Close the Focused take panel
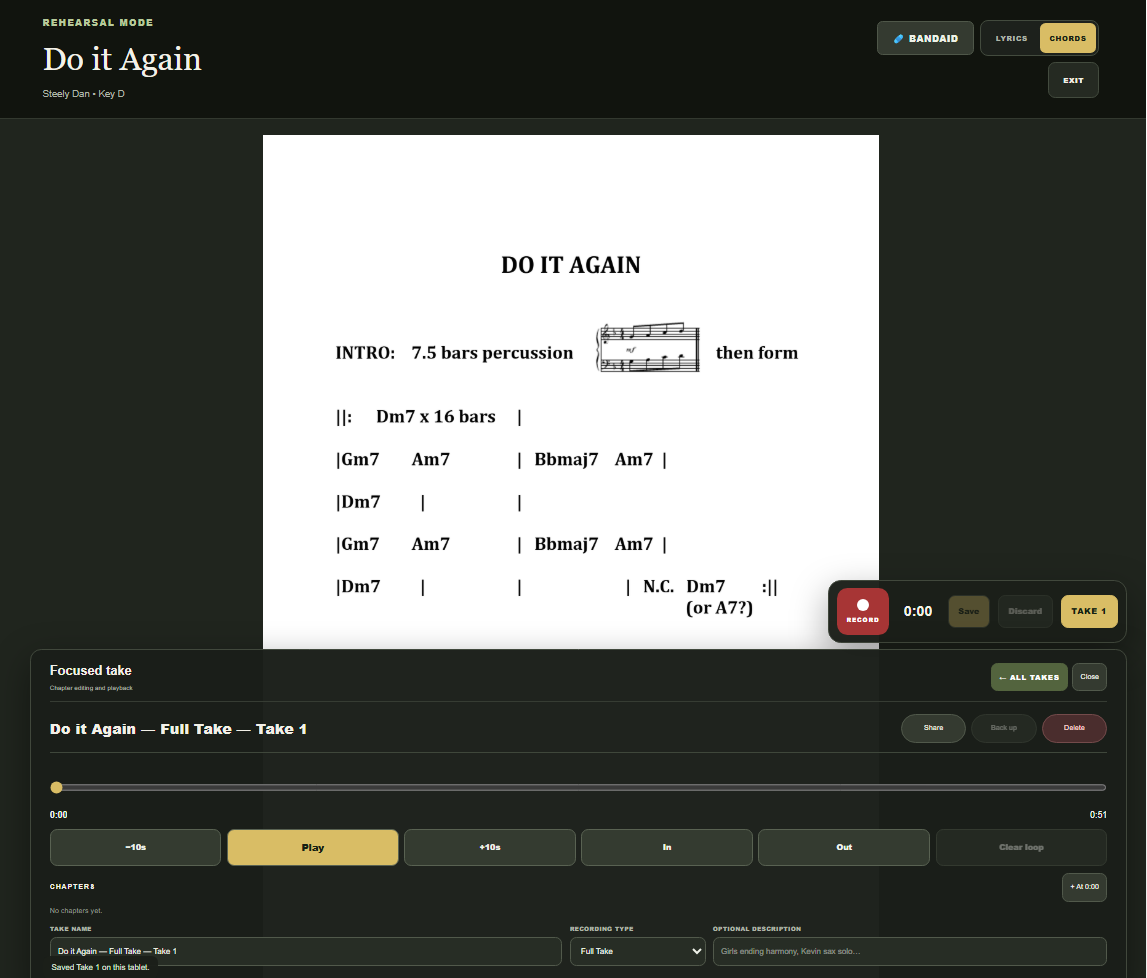The width and height of the screenshot is (1147, 978). [x=1089, y=677]
